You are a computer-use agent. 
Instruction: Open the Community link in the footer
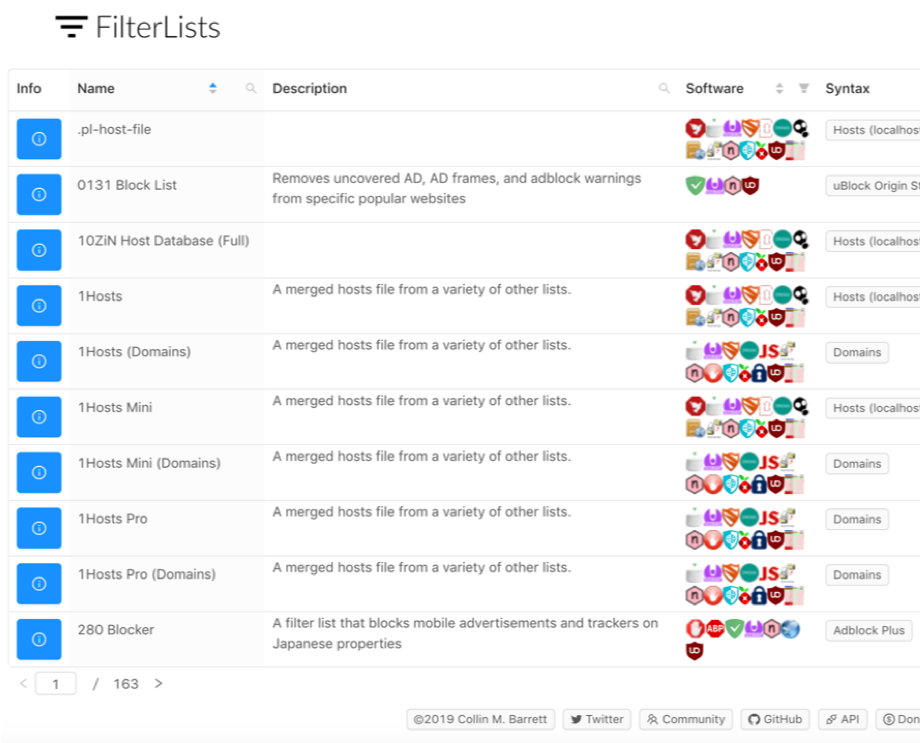click(686, 719)
